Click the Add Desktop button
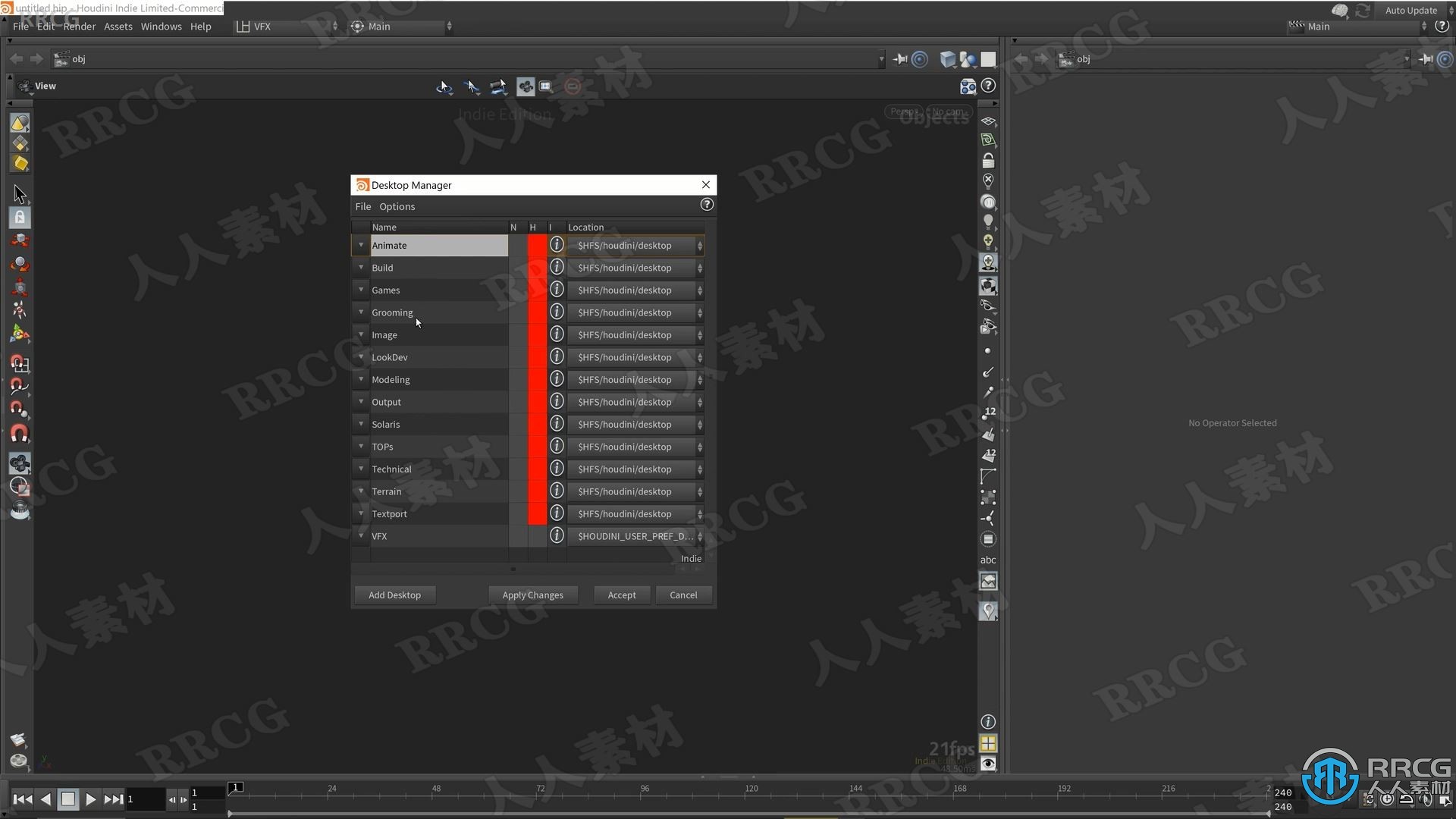1456x819 pixels. click(x=394, y=594)
